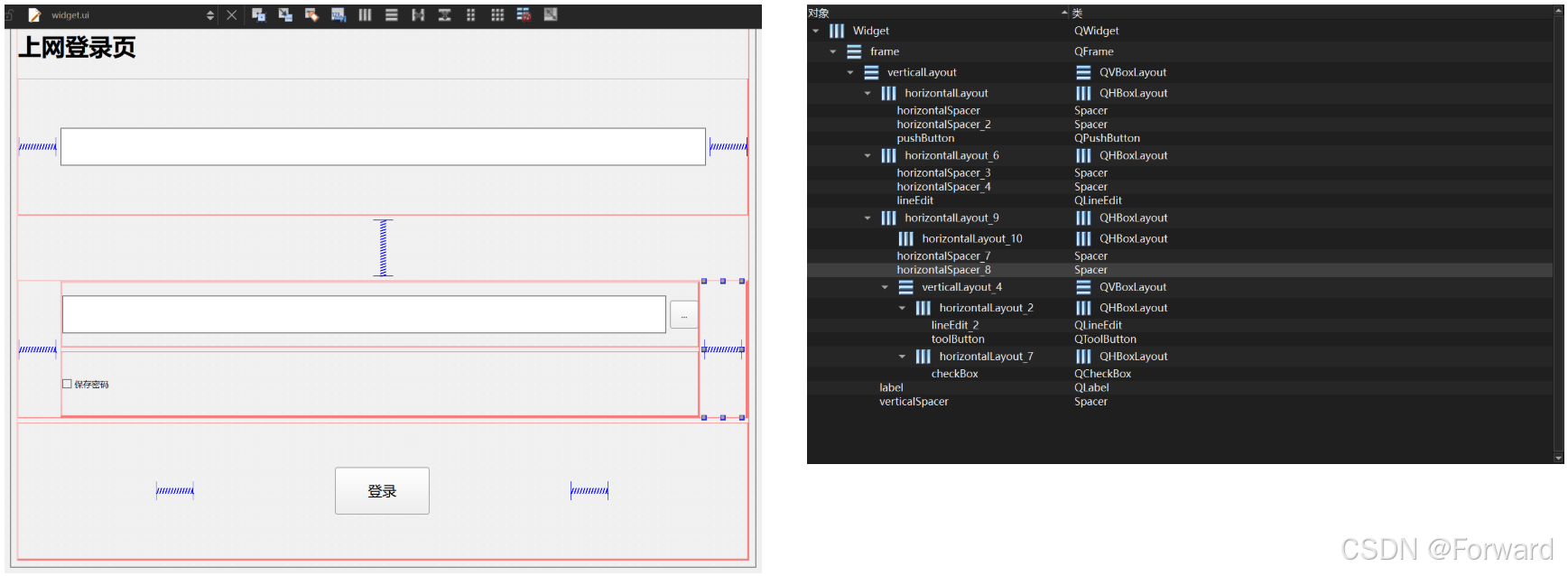Click the object tree scrollbar down arrow
The width and height of the screenshot is (1568, 576).
click(x=1558, y=459)
